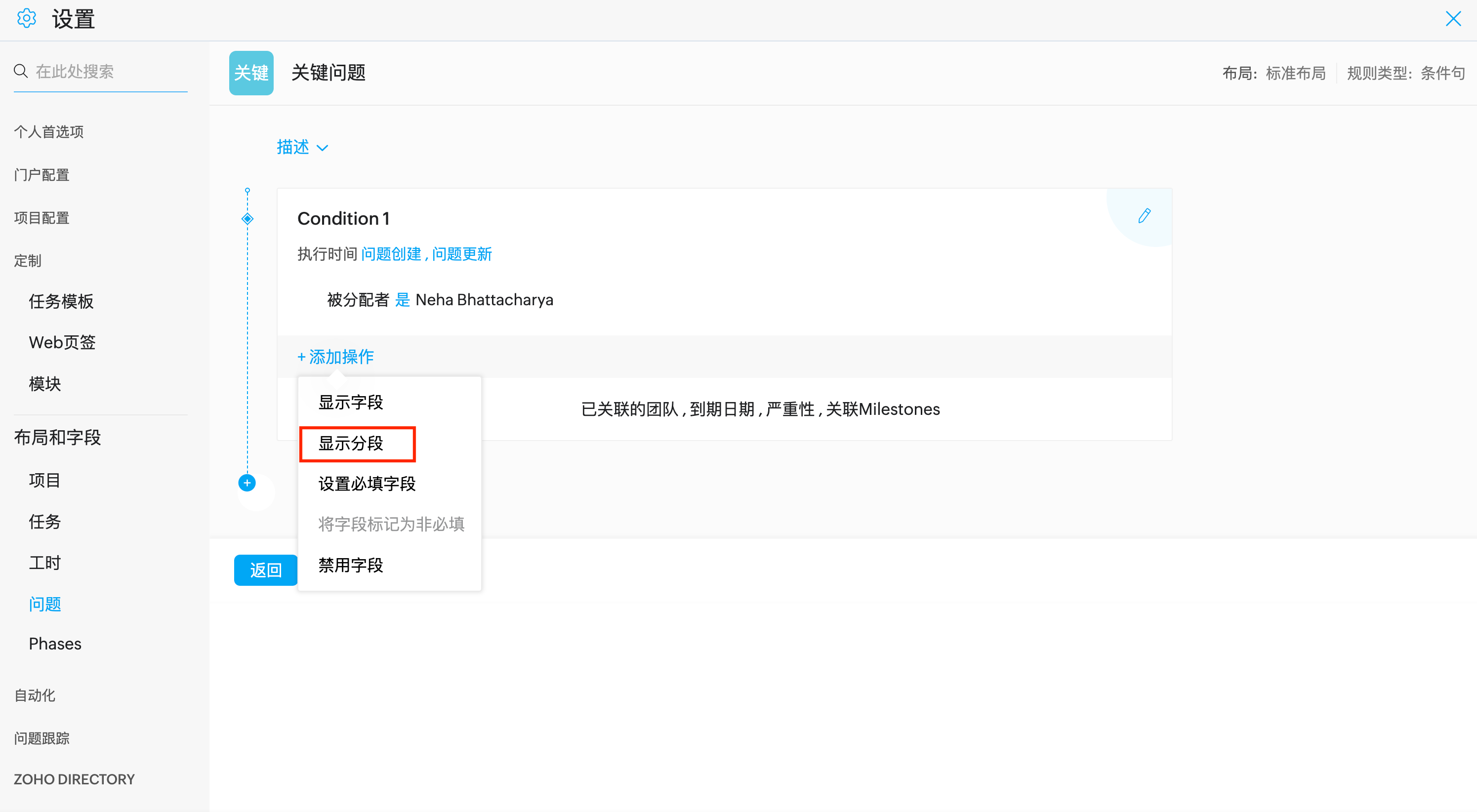Image resolution: width=1477 pixels, height=812 pixels.
Task: Click the 问题创建 , 问题更新 link
Action: [x=426, y=254]
